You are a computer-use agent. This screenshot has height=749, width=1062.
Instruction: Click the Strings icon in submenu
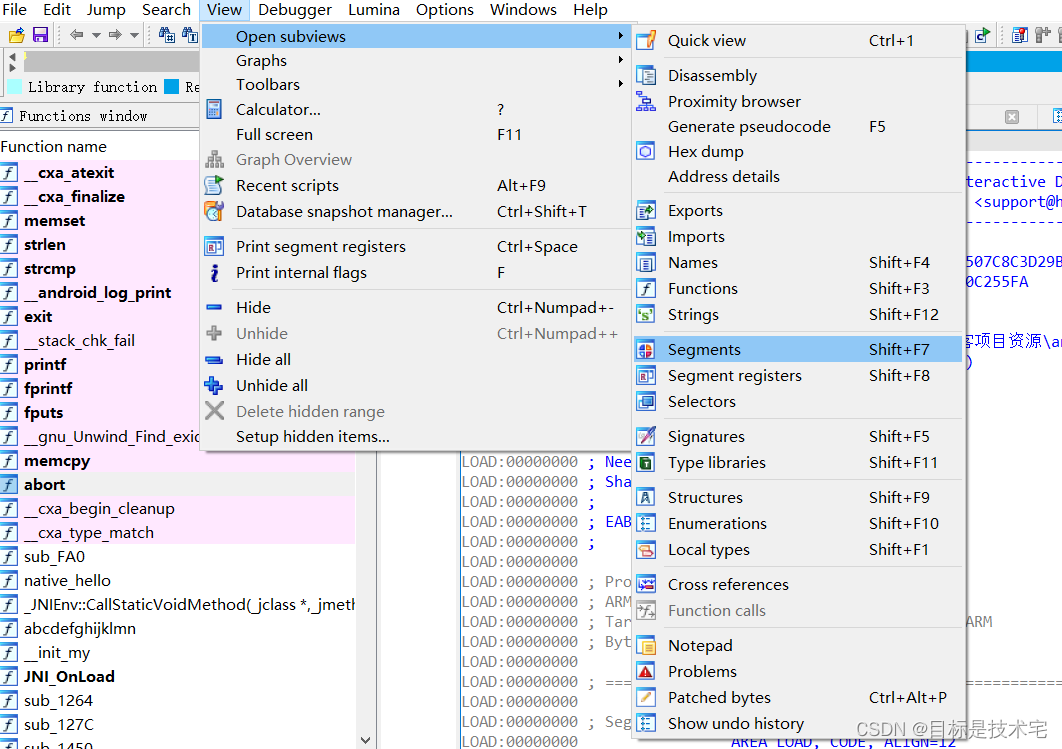[646, 315]
